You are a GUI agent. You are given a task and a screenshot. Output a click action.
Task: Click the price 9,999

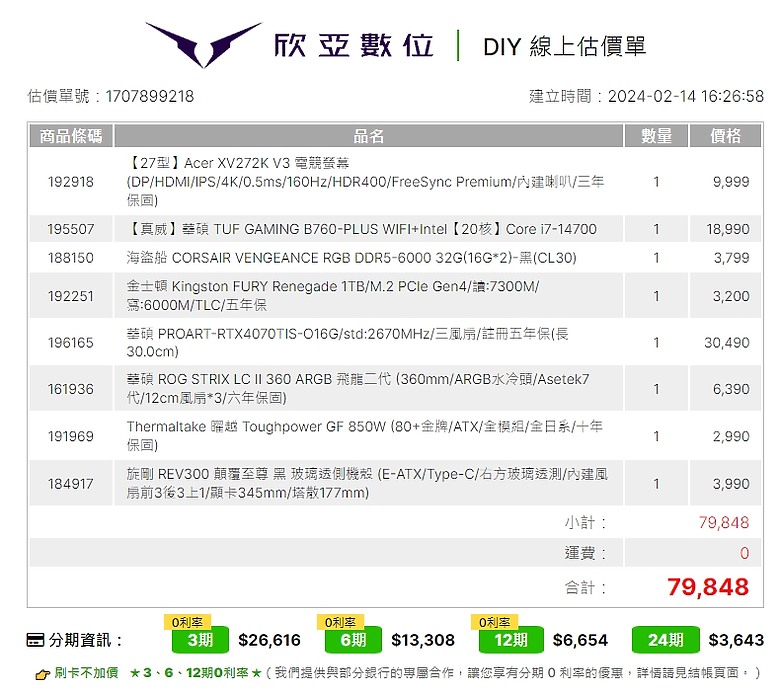[731, 182]
